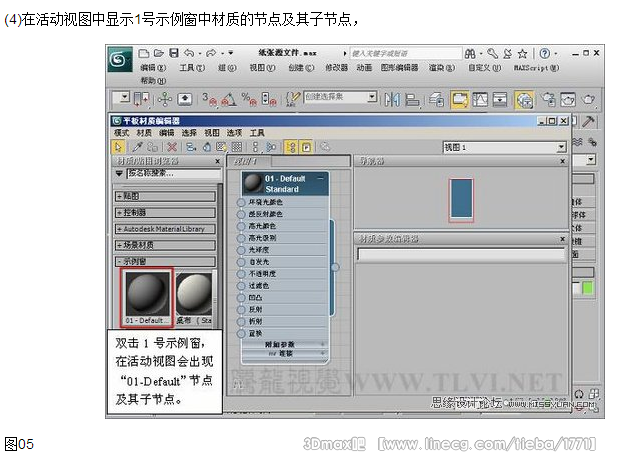
Task: Click the mirror tool icon in main toolbar
Action: (x=390, y=98)
